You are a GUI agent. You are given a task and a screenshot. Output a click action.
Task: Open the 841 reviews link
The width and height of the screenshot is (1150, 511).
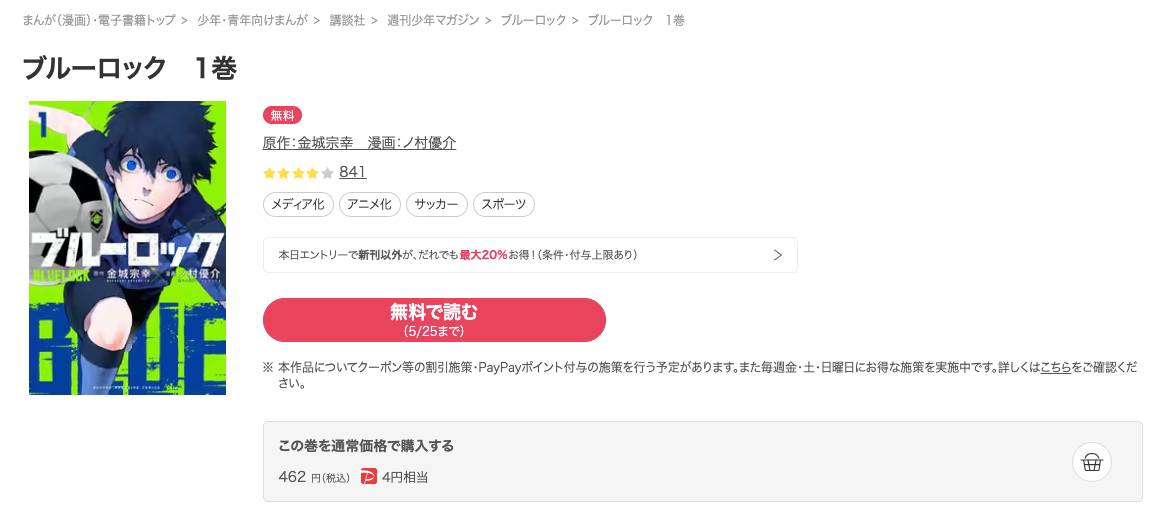click(x=353, y=172)
